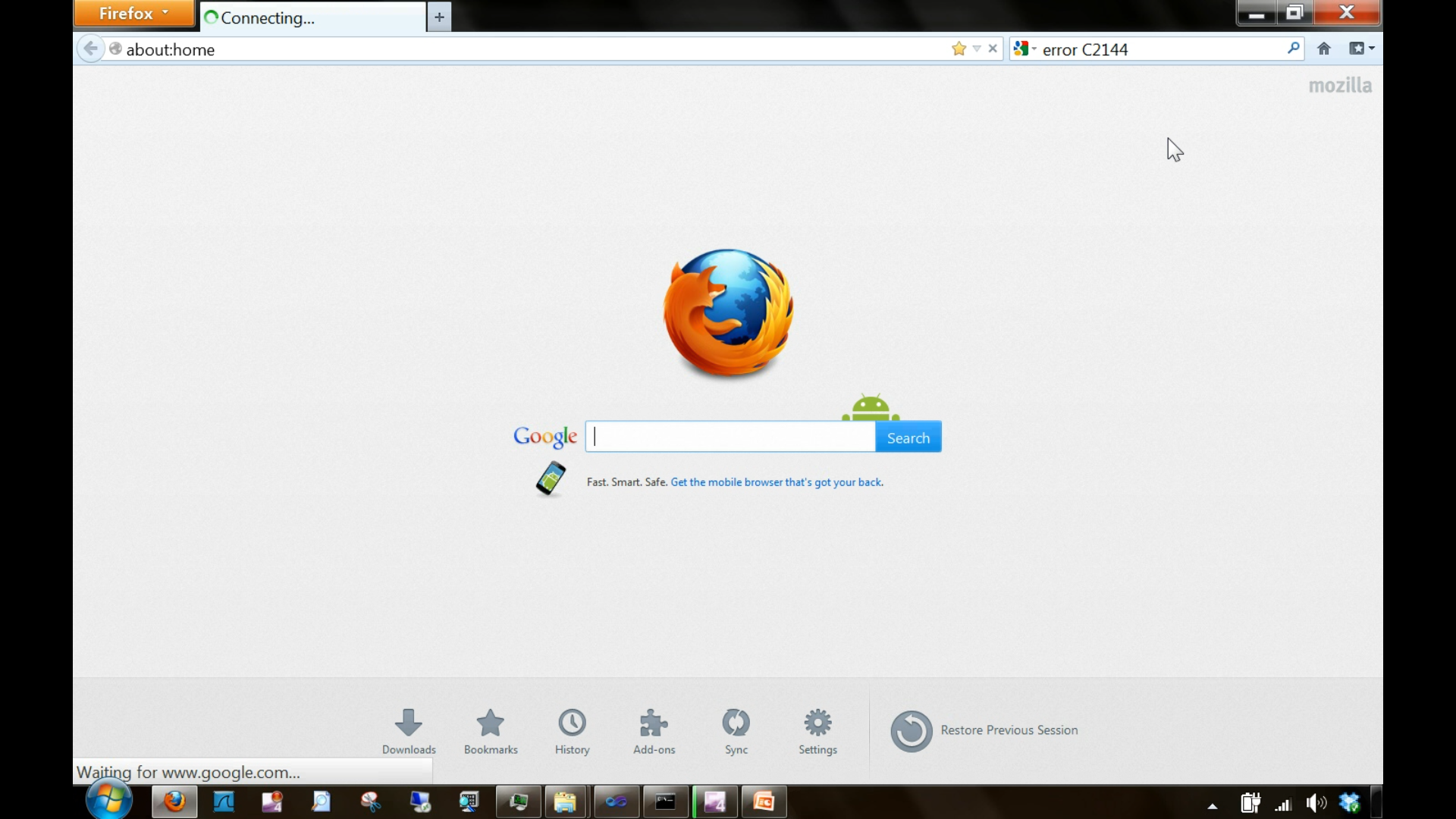Adjust volume via the speaker tray icon
Screen dimensions: 1456x819
pyautogui.click(x=1316, y=802)
